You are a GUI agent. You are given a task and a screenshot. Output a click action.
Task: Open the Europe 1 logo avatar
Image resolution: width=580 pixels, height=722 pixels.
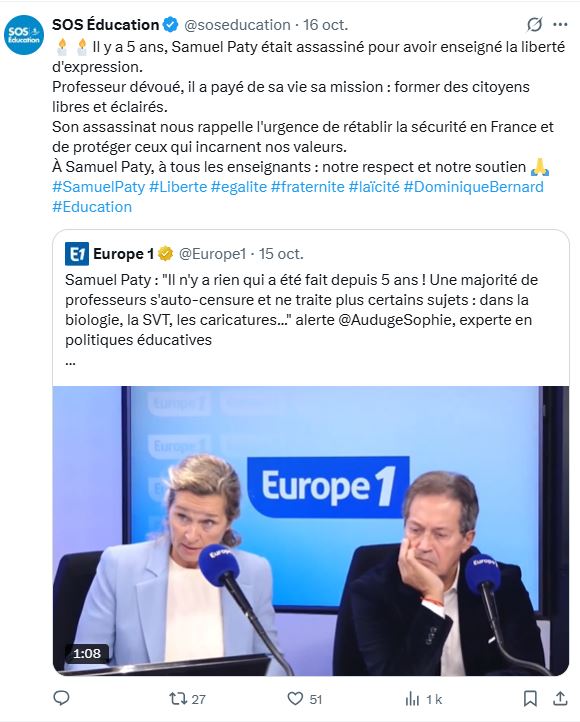point(76,254)
